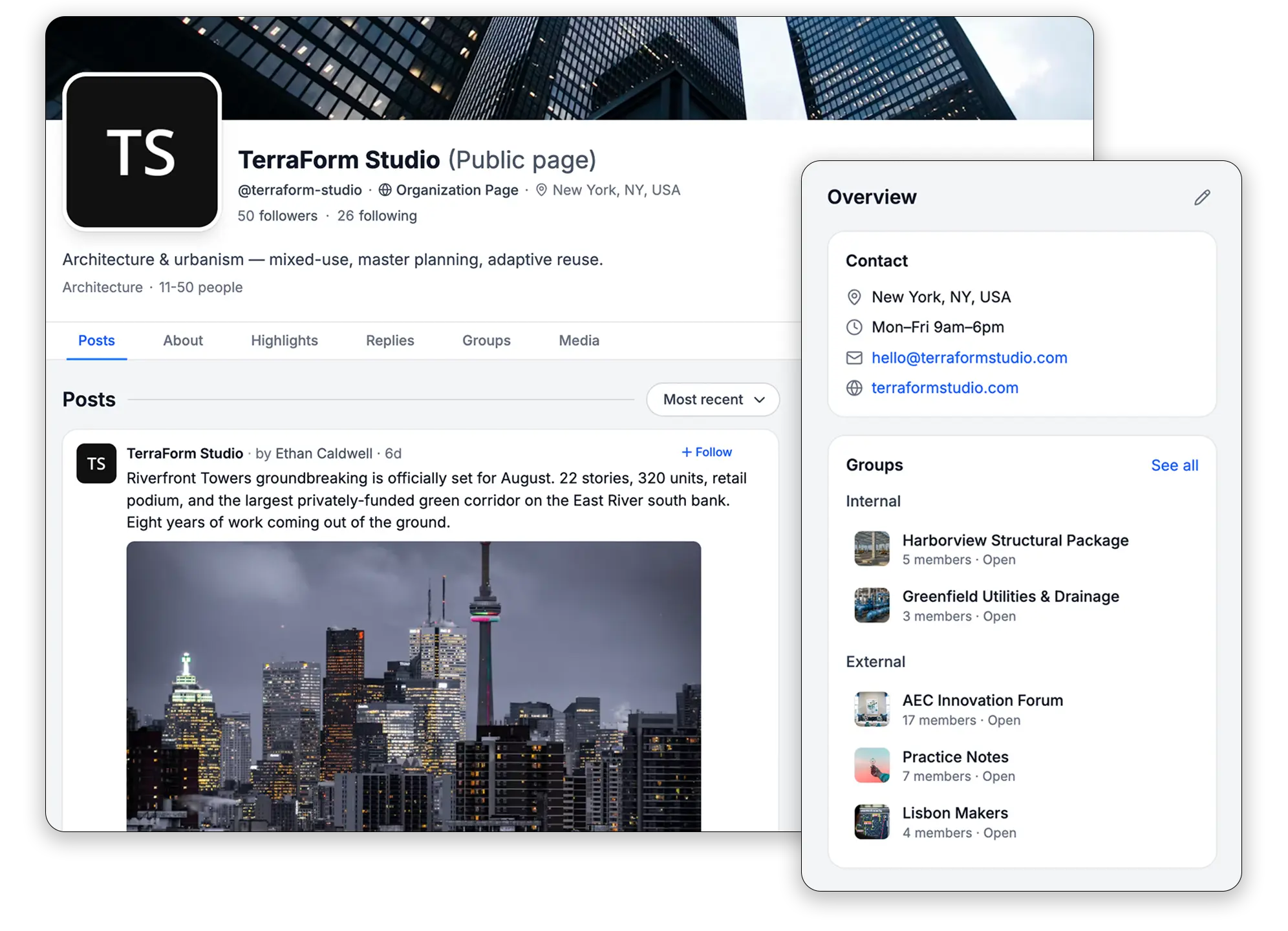This screenshot has height=931, width=1288.
Task: Follow TerraForm Studio from the post
Action: click(x=707, y=452)
